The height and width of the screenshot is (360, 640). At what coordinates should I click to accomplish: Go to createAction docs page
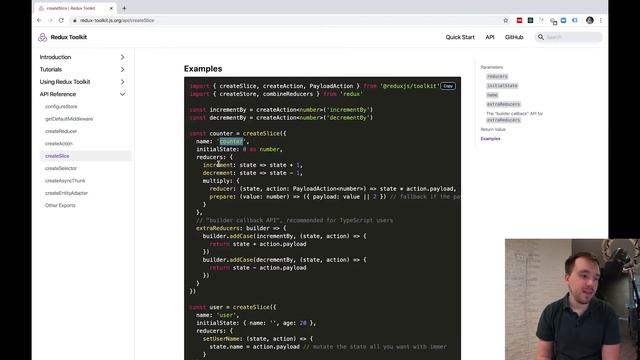pos(59,144)
